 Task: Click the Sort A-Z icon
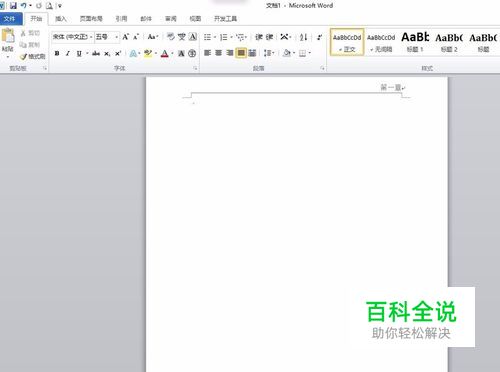[303, 37]
